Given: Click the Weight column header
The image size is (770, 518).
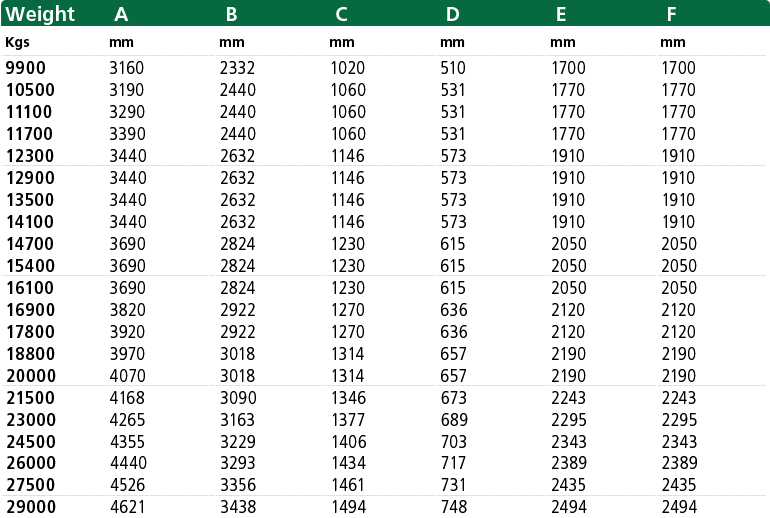Looking at the screenshot, I should coord(40,14).
